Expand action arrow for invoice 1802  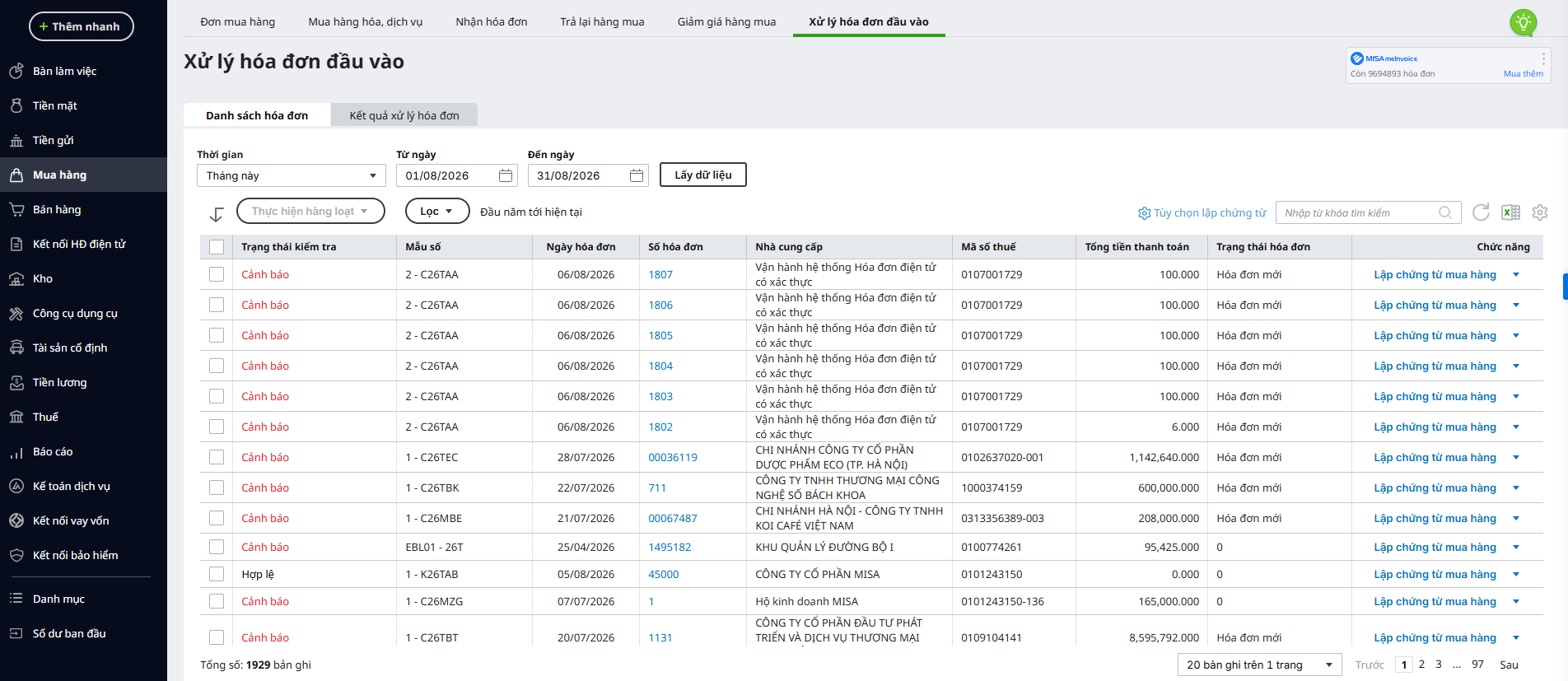[x=1516, y=427]
